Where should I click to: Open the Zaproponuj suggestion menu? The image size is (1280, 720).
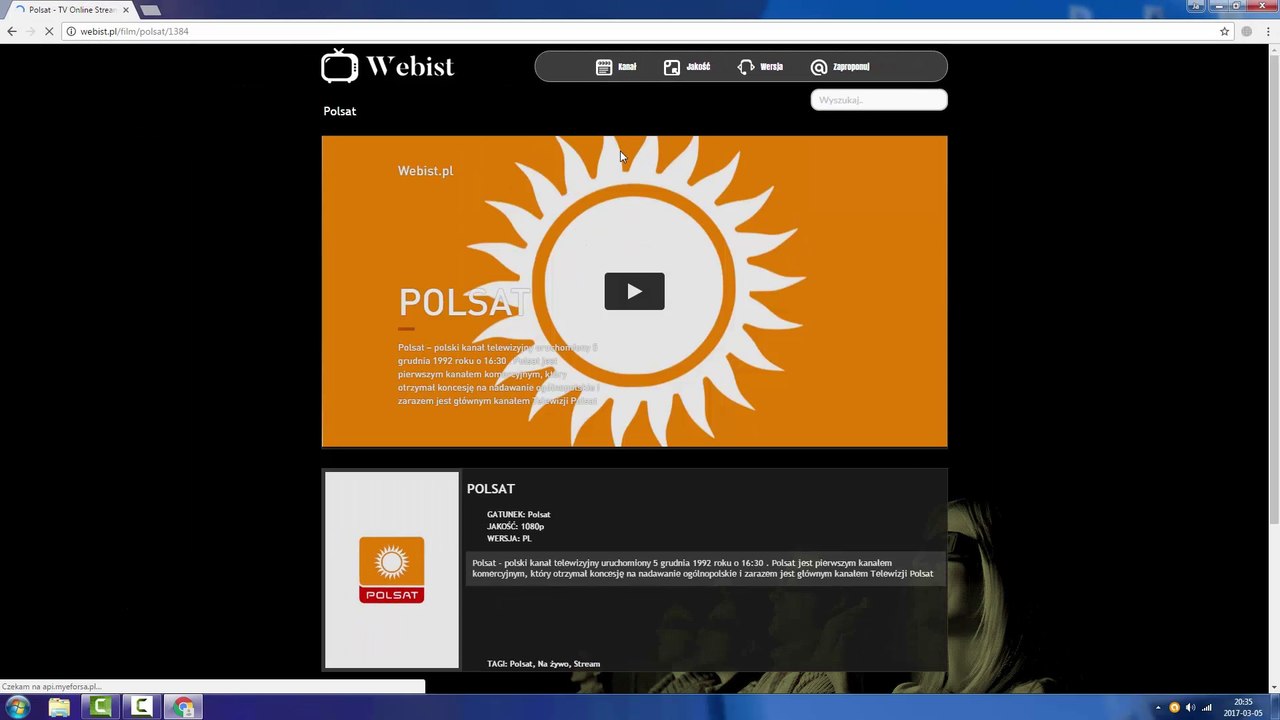pyautogui.click(x=840, y=67)
